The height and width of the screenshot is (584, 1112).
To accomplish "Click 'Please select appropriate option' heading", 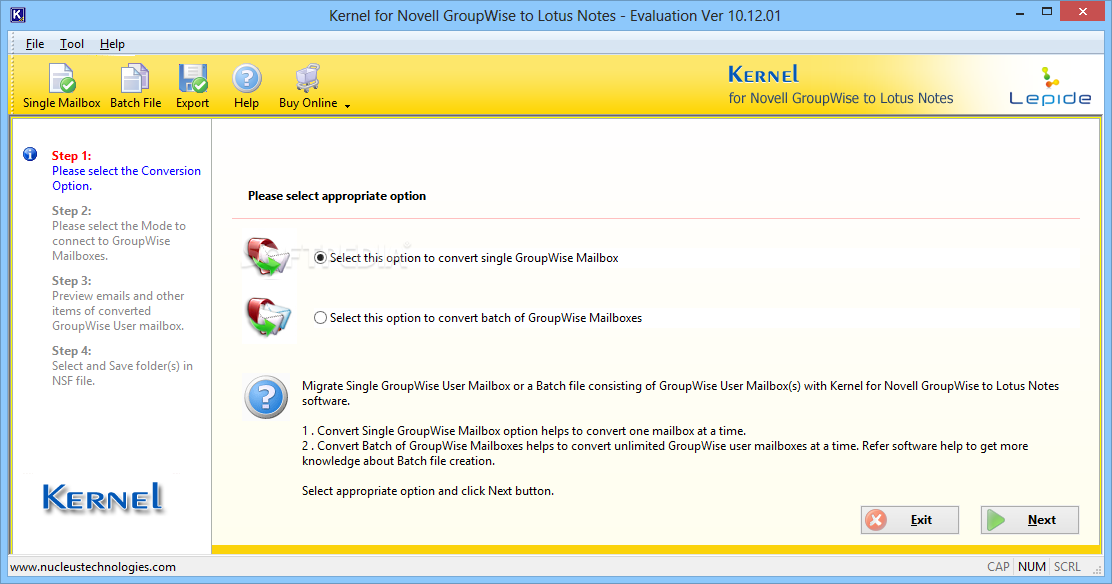I will [x=337, y=196].
